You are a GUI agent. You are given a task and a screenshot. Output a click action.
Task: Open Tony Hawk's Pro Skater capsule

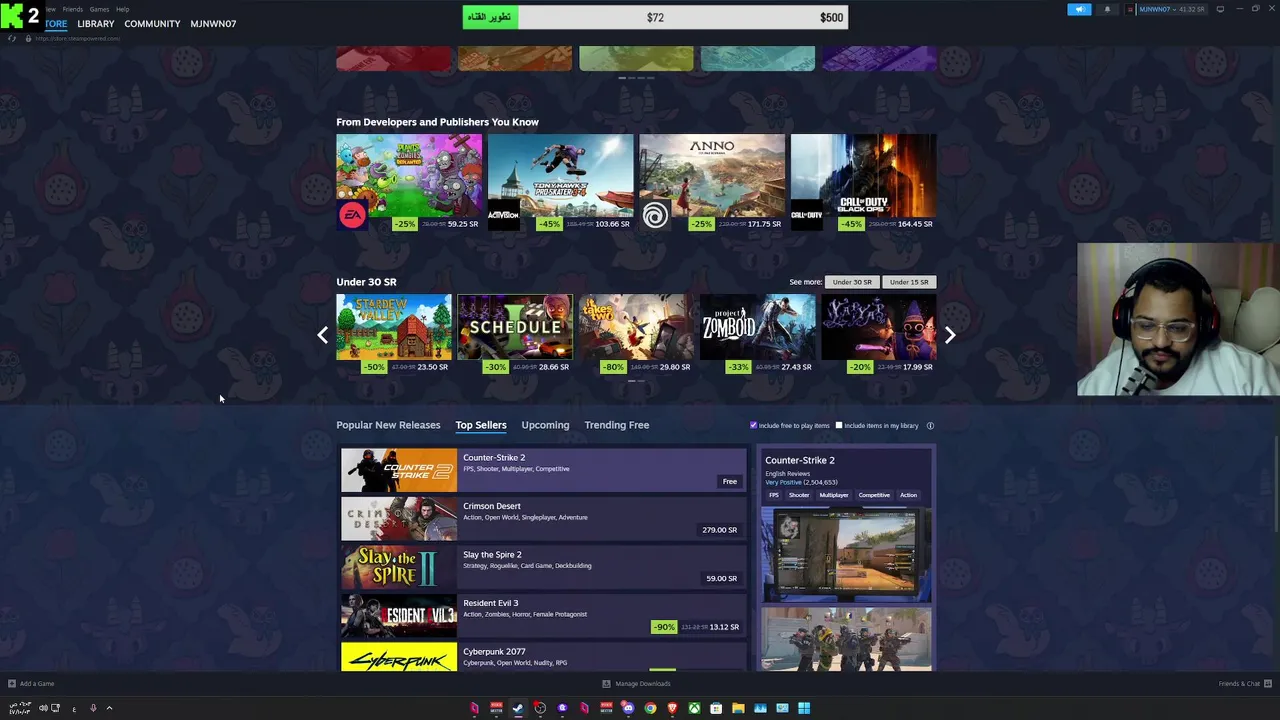click(x=560, y=182)
